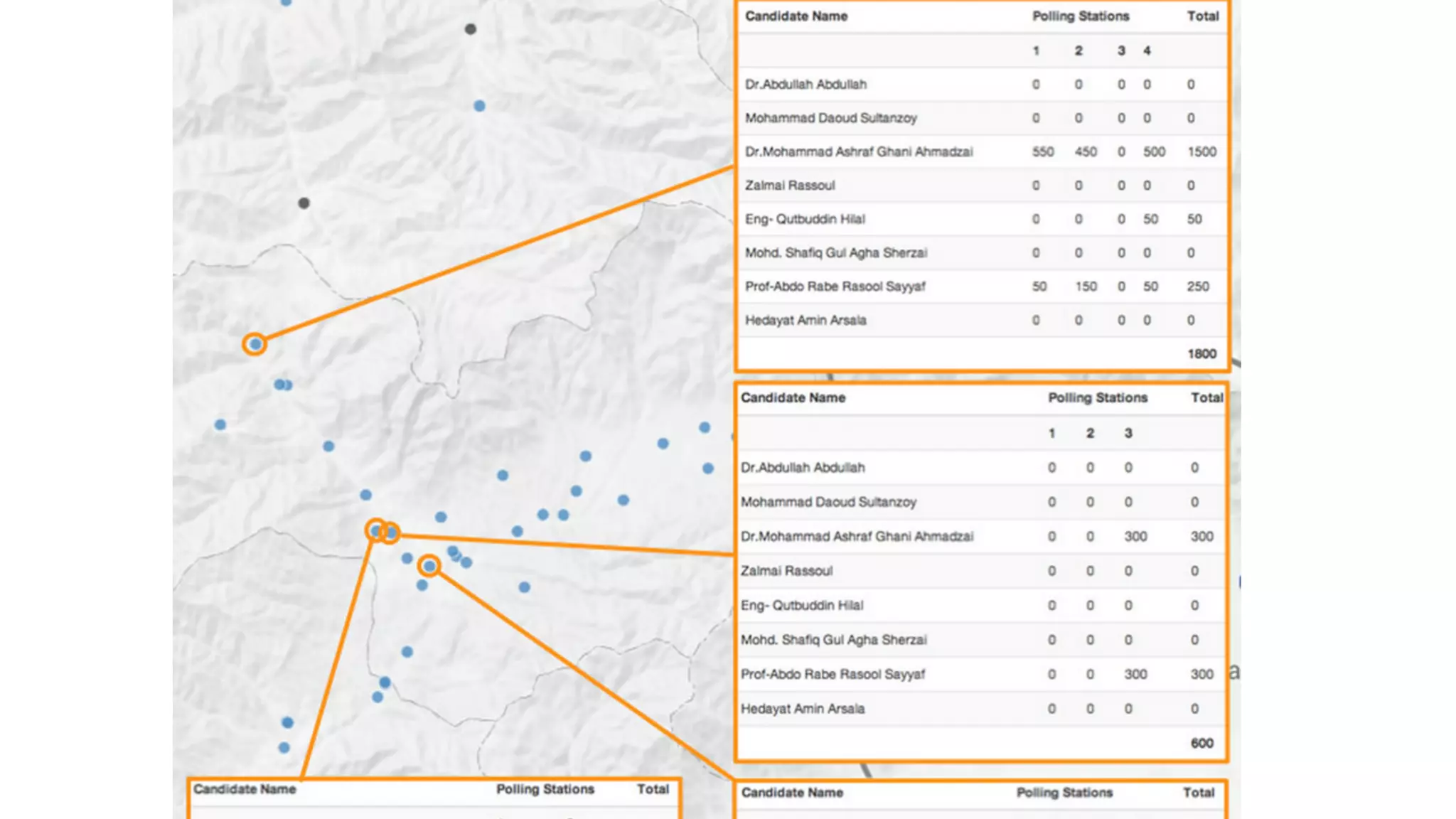This screenshot has height=819, width=1456.
Task: Click the bottommost blue dot on the map
Action: point(284,748)
